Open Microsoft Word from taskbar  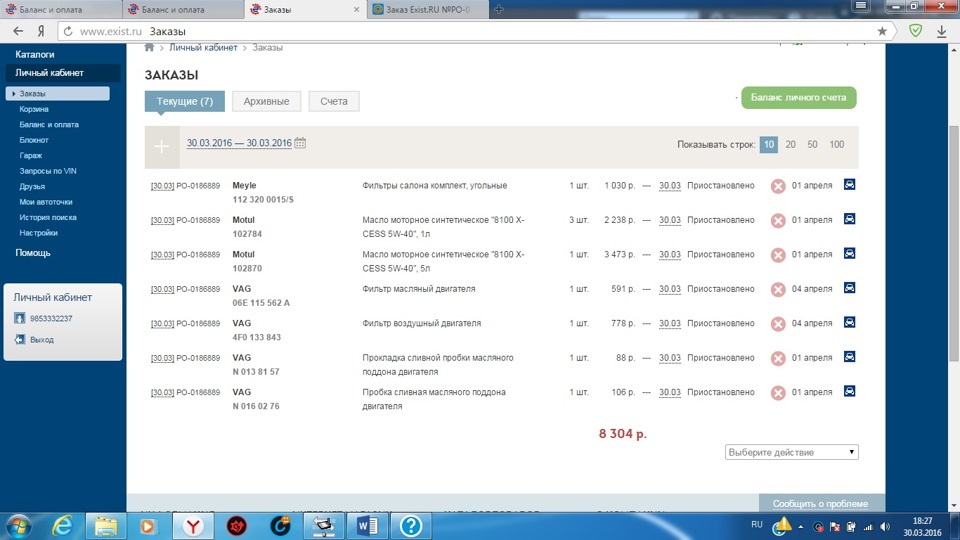tap(367, 527)
